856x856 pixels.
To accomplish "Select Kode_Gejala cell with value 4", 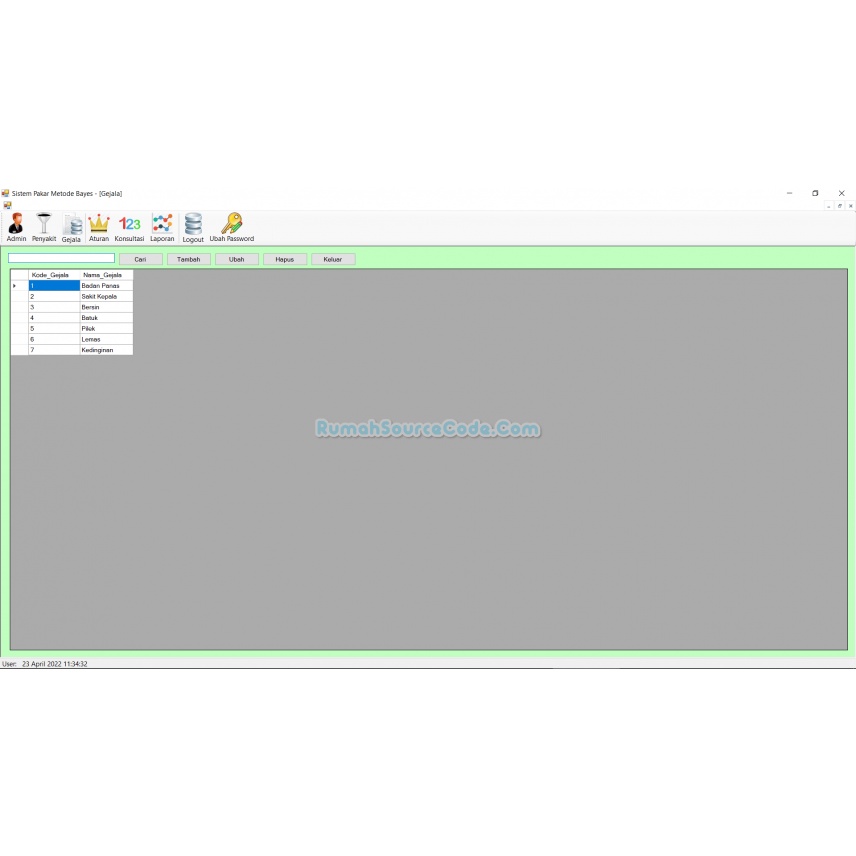I will [54, 318].
